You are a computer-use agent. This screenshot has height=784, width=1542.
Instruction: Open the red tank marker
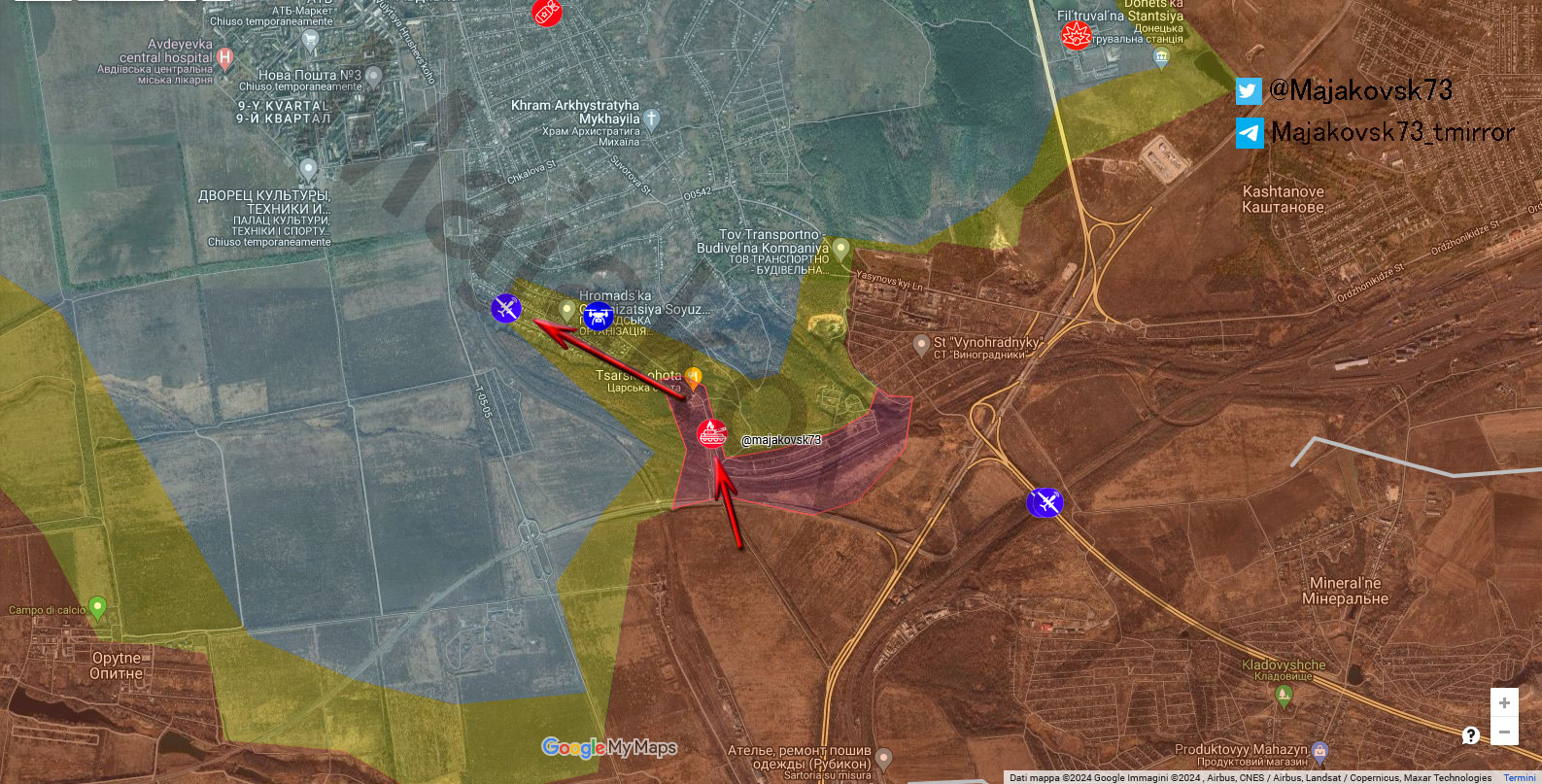tap(712, 433)
